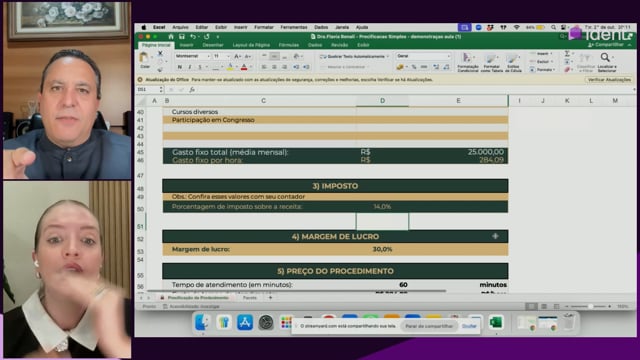Open the Inserir cells dropdown
Image resolution: width=640 pixels, height=360 pixels.
pos(541,54)
